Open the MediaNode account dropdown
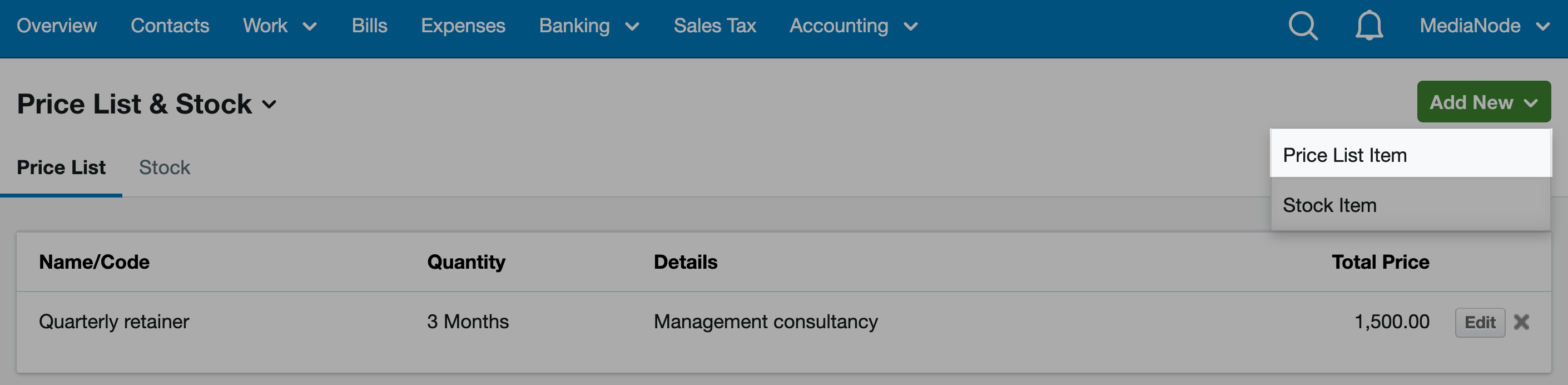 1484,26
